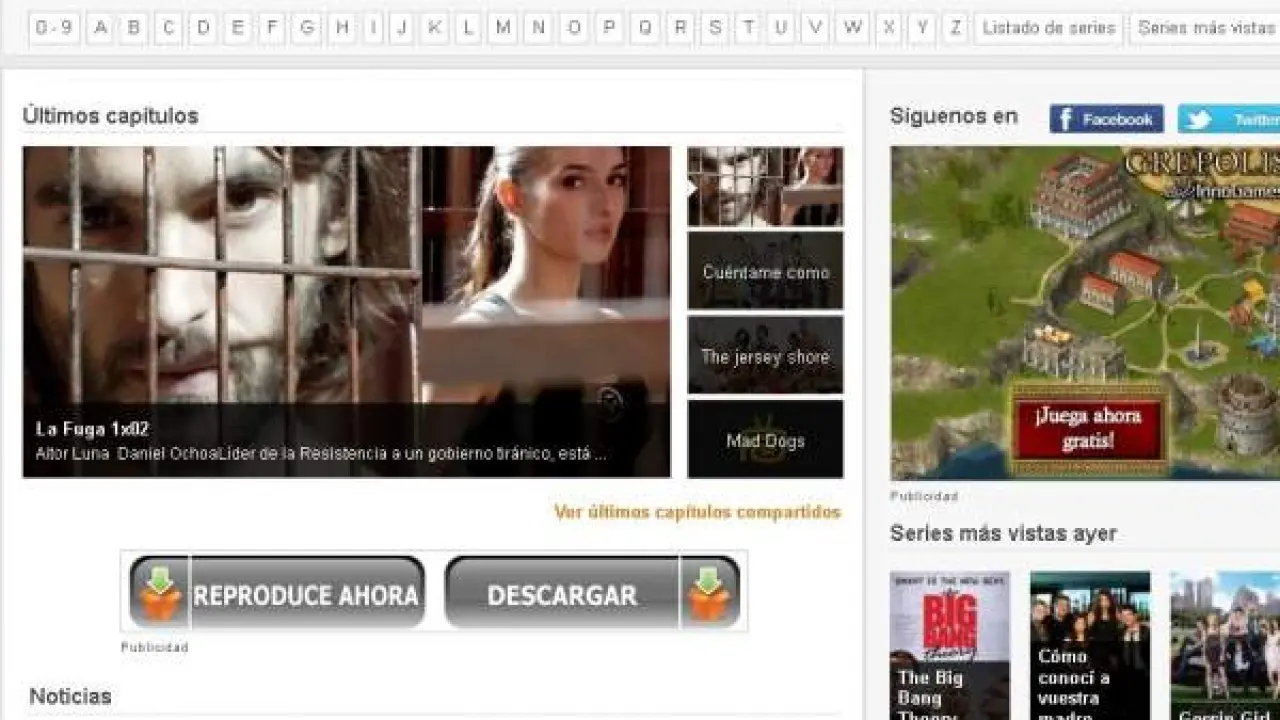Open The Big Bang Theory poster
The width and height of the screenshot is (1280, 720).
949,645
